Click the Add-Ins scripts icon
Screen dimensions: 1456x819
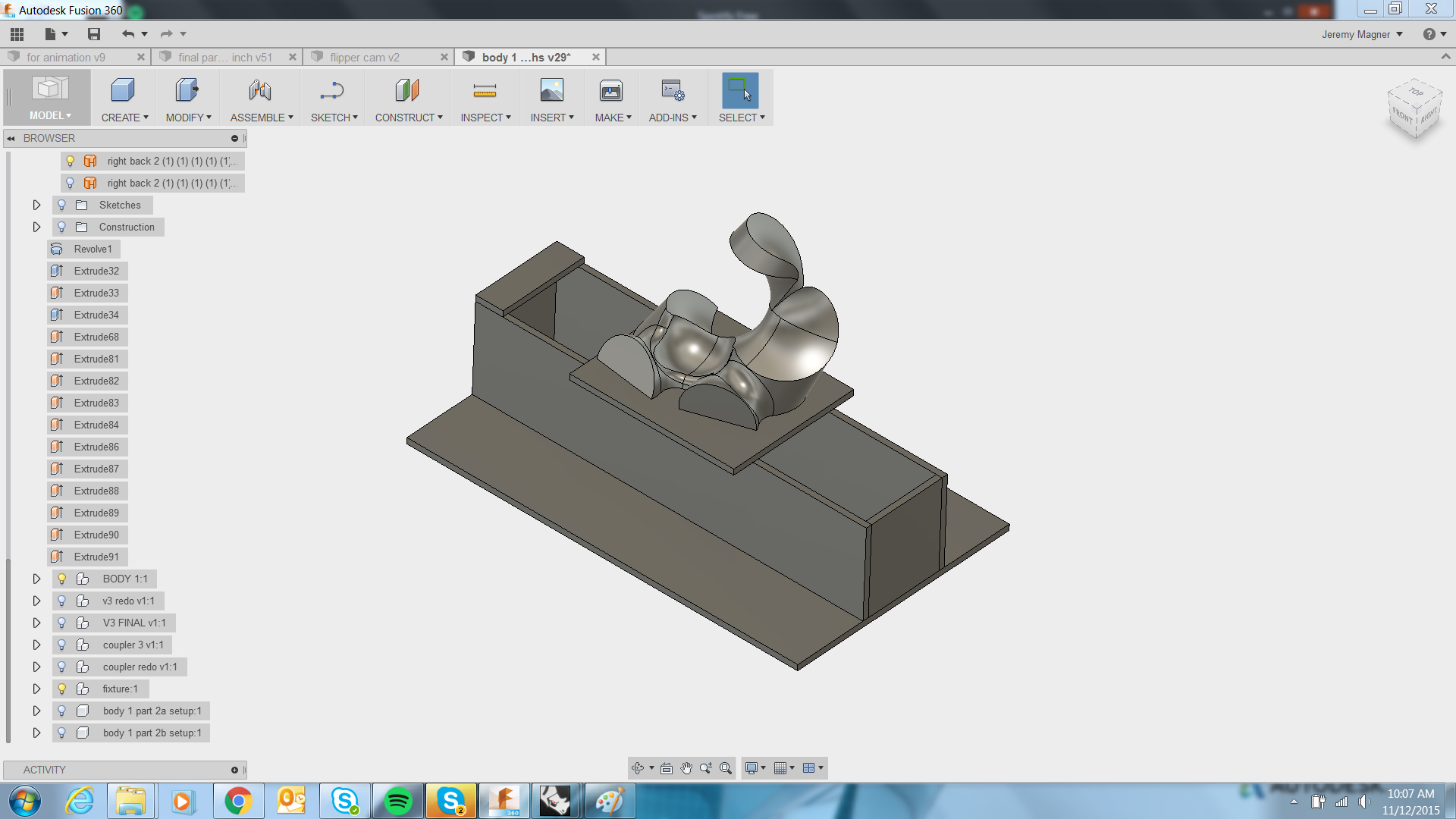tap(672, 91)
